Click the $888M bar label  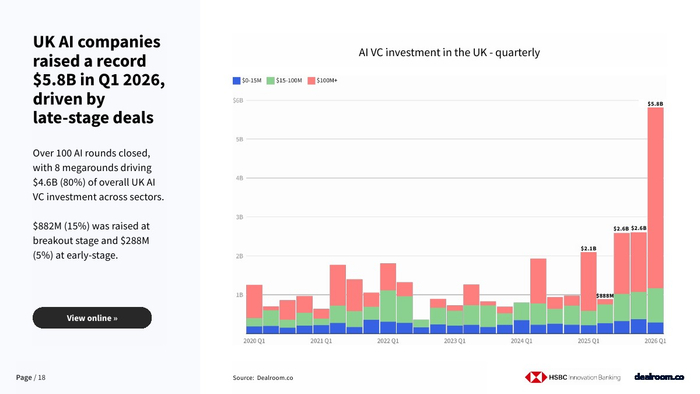(x=605, y=296)
